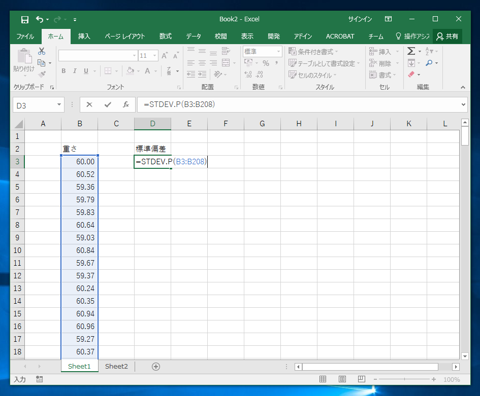Click in the formula bar text

pyautogui.click(x=180, y=104)
